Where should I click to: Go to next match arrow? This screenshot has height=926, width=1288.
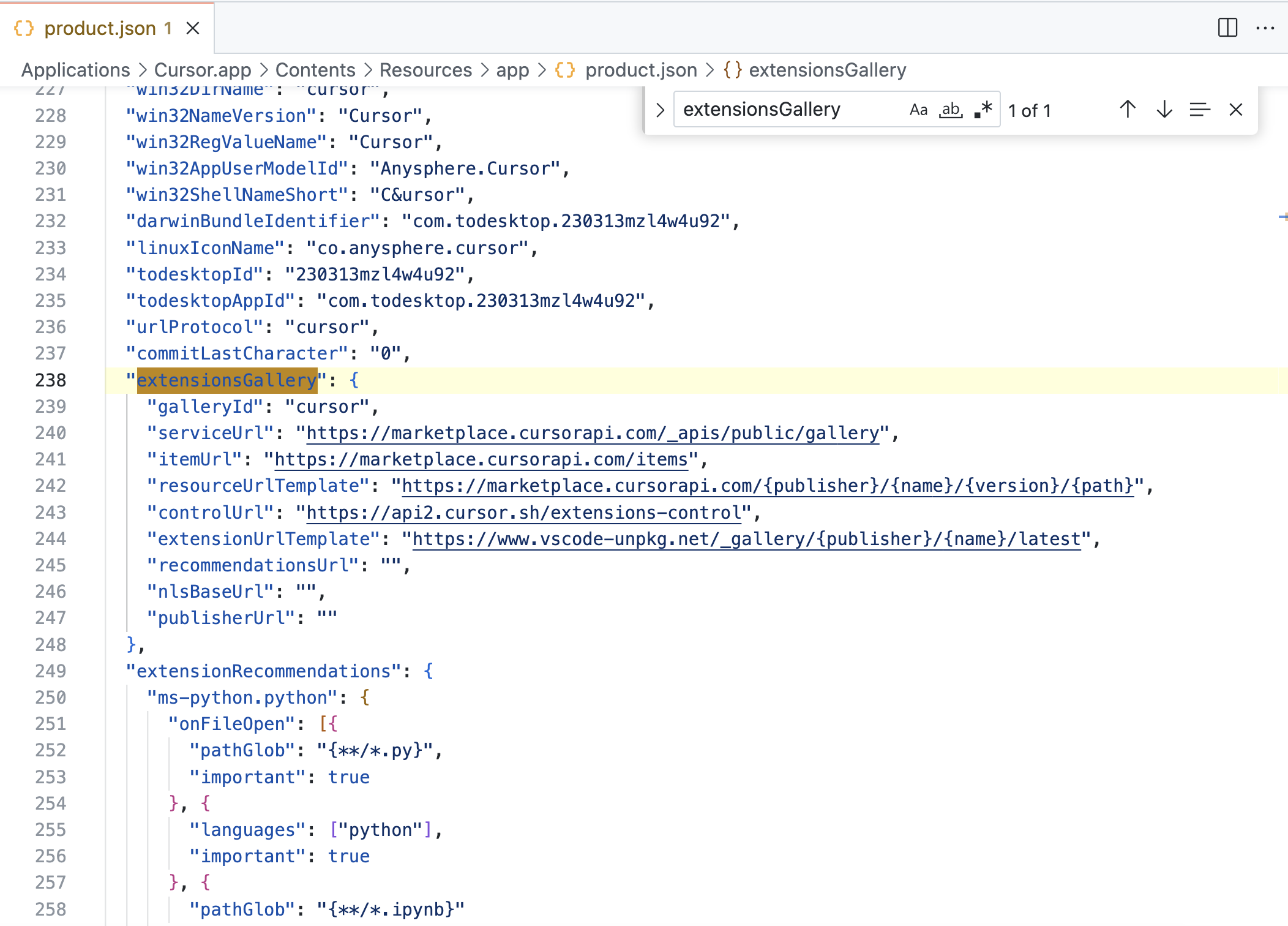(1164, 110)
